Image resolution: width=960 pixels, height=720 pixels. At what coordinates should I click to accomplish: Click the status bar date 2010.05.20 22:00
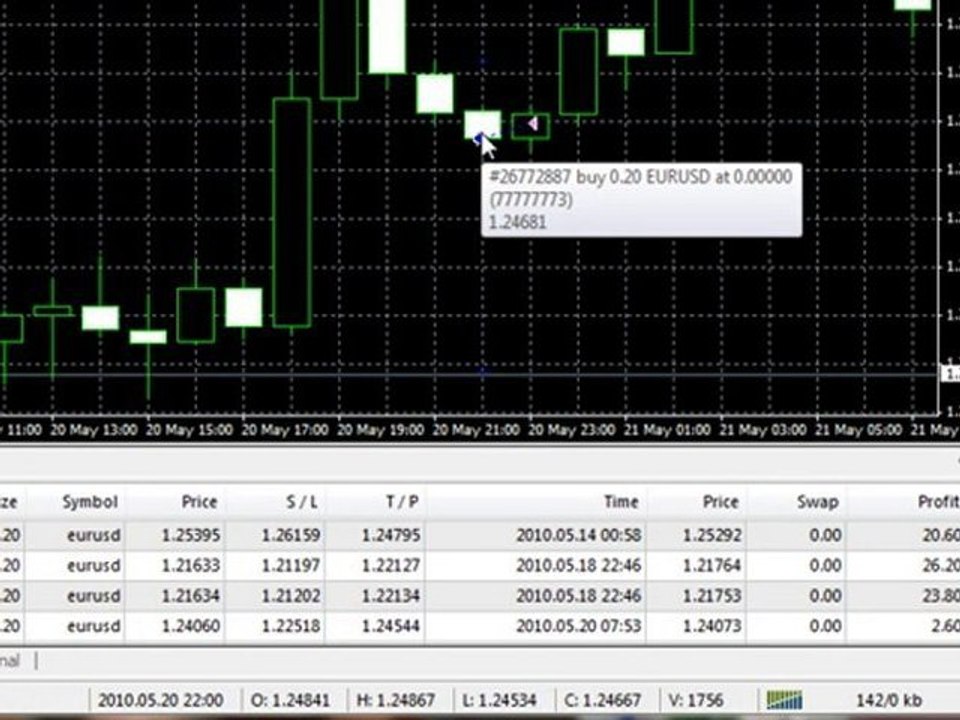(x=160, y=700)
